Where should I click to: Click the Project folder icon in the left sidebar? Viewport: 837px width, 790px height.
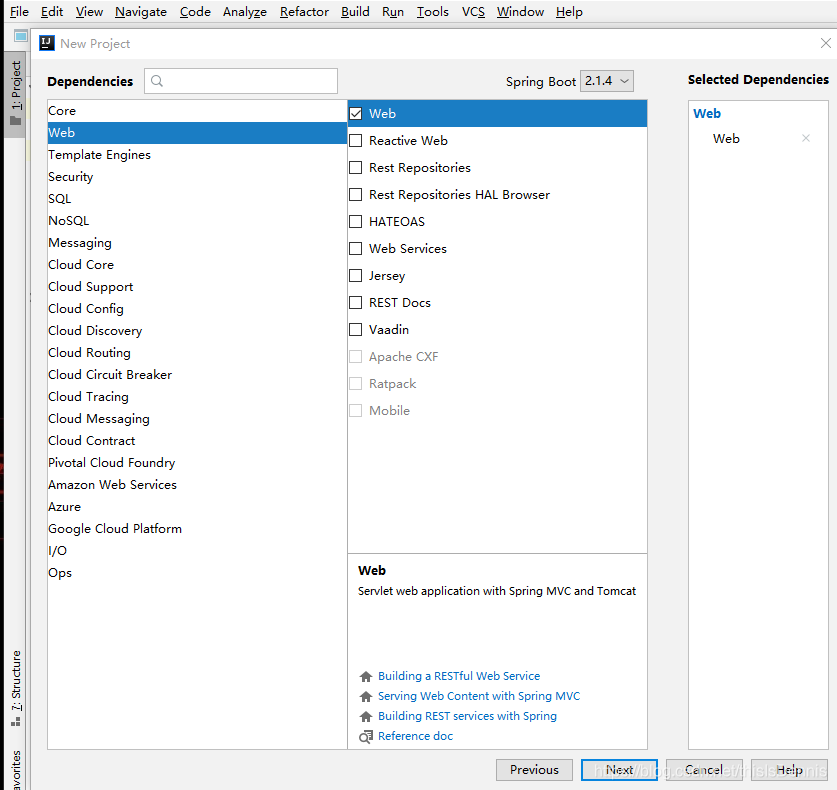16,120
